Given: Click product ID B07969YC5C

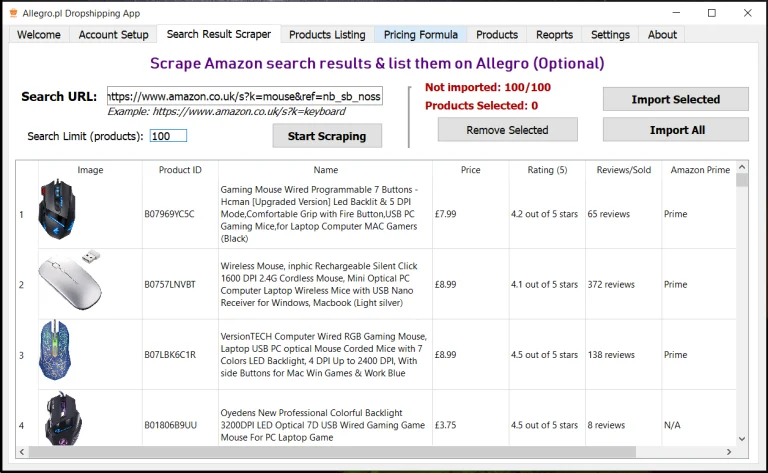Looking at the screenshot, I should click(169, 214).
